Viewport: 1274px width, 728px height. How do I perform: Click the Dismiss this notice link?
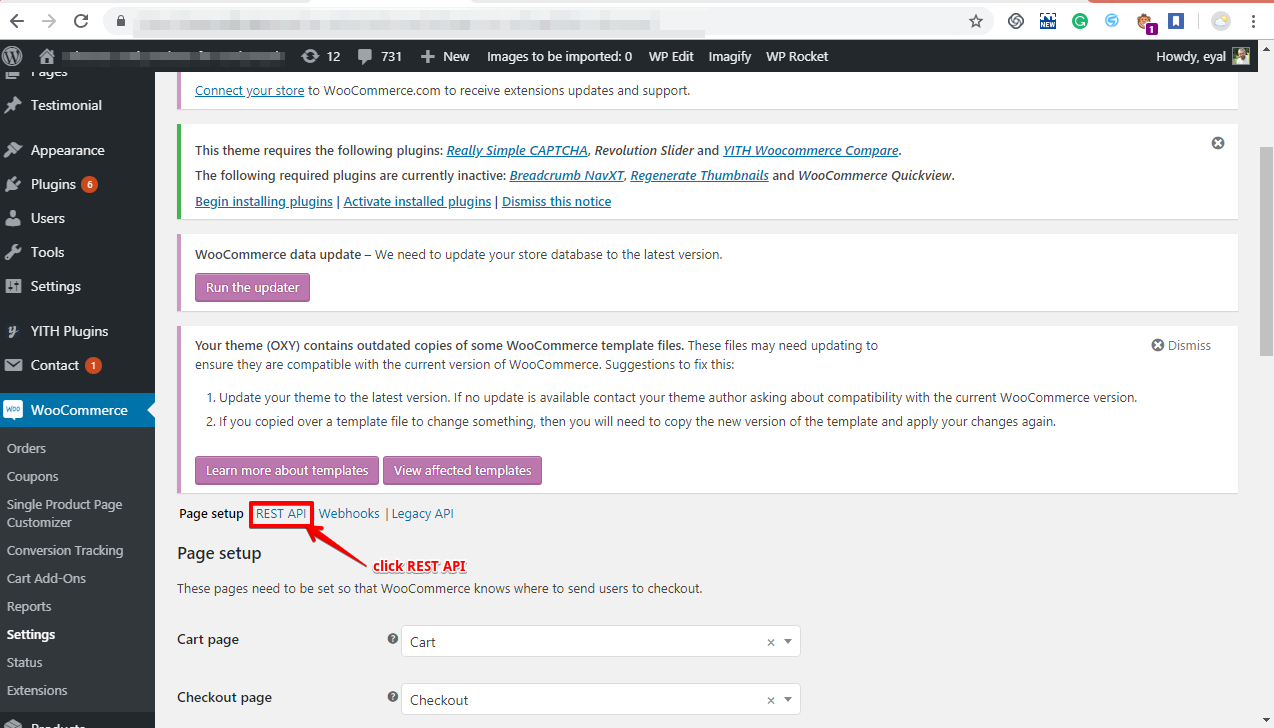pyautogui.click(x=557, y=201)
